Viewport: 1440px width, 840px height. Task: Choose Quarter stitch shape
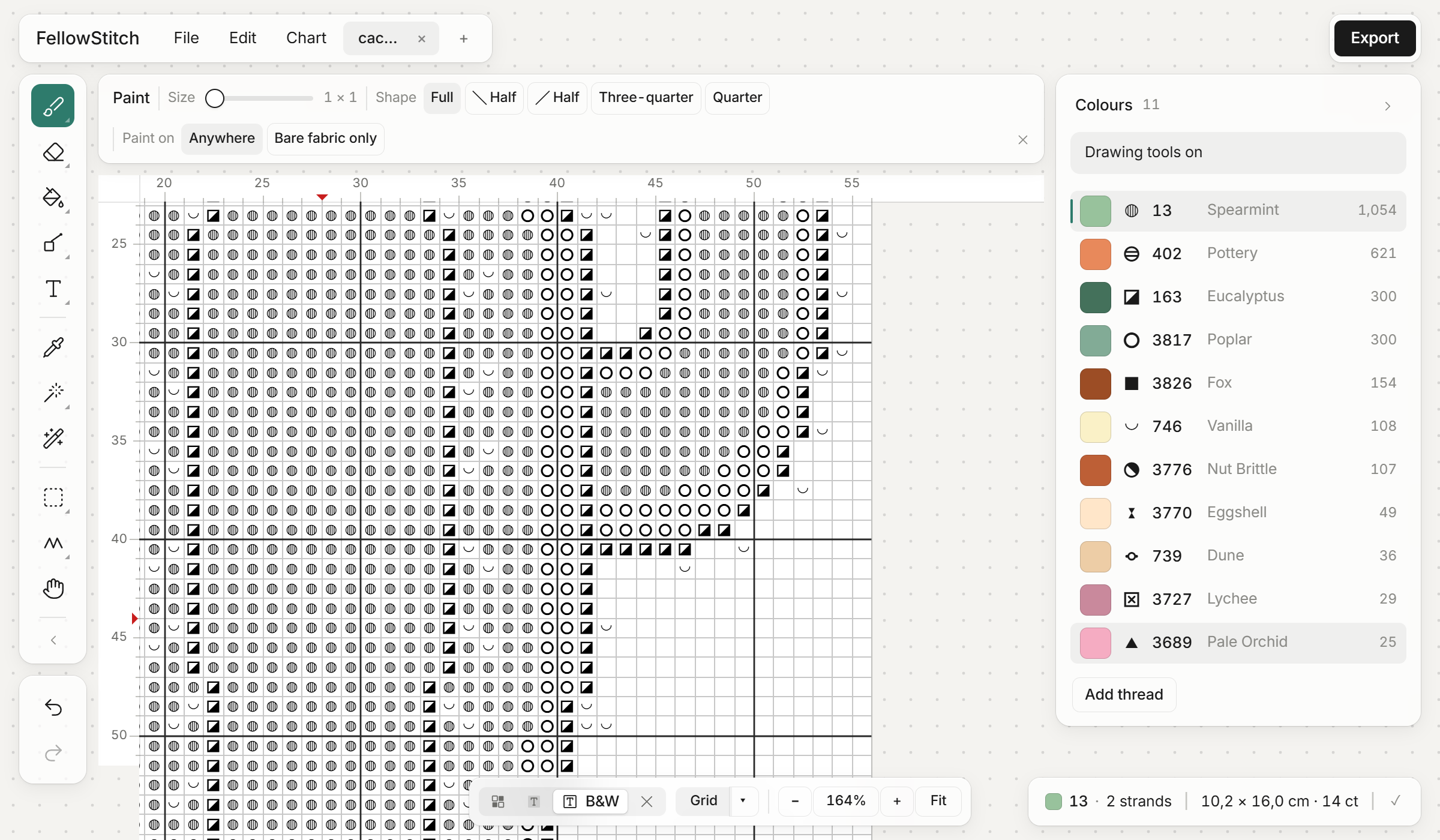[x=737, y=98]
